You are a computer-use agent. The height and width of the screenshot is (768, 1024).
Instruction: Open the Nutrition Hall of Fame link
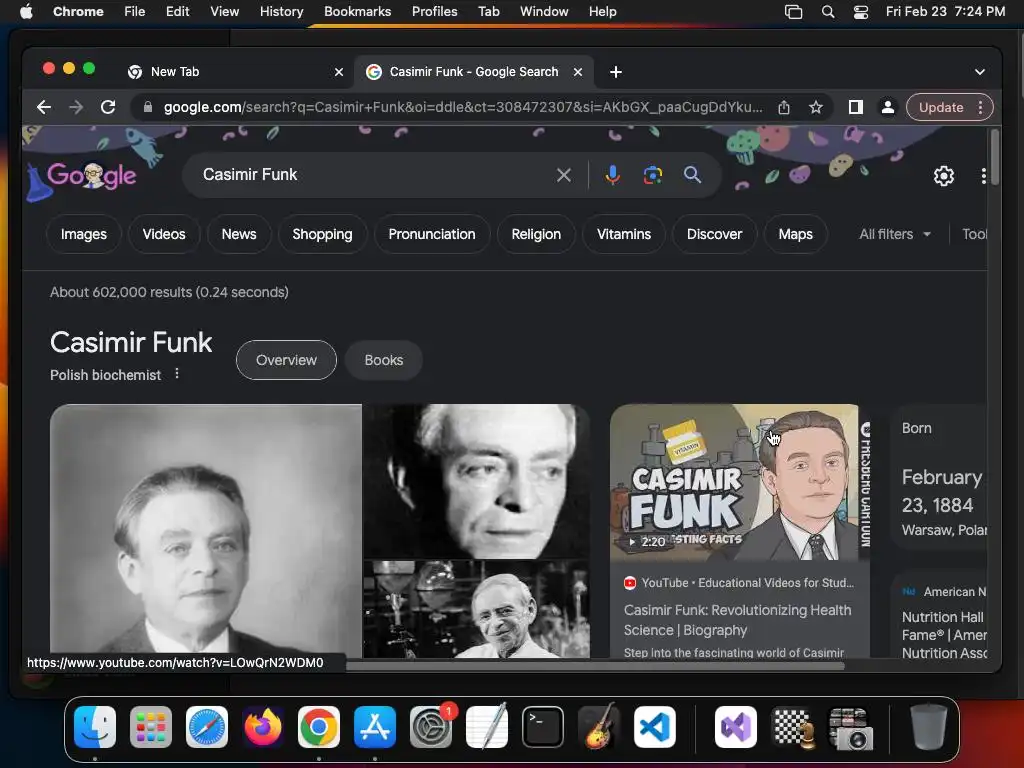coord(944,635)
